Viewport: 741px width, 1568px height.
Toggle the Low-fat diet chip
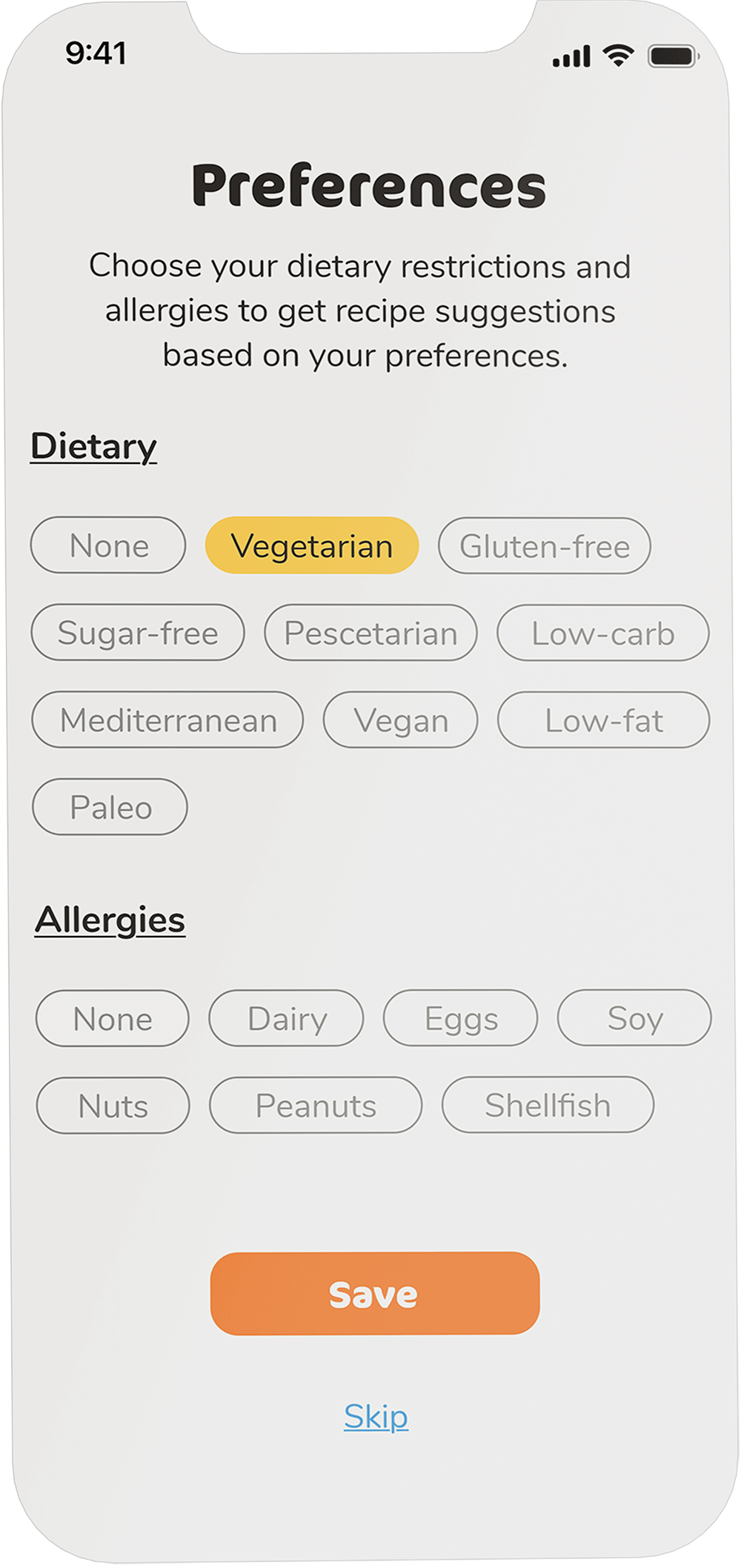[603, 720]
